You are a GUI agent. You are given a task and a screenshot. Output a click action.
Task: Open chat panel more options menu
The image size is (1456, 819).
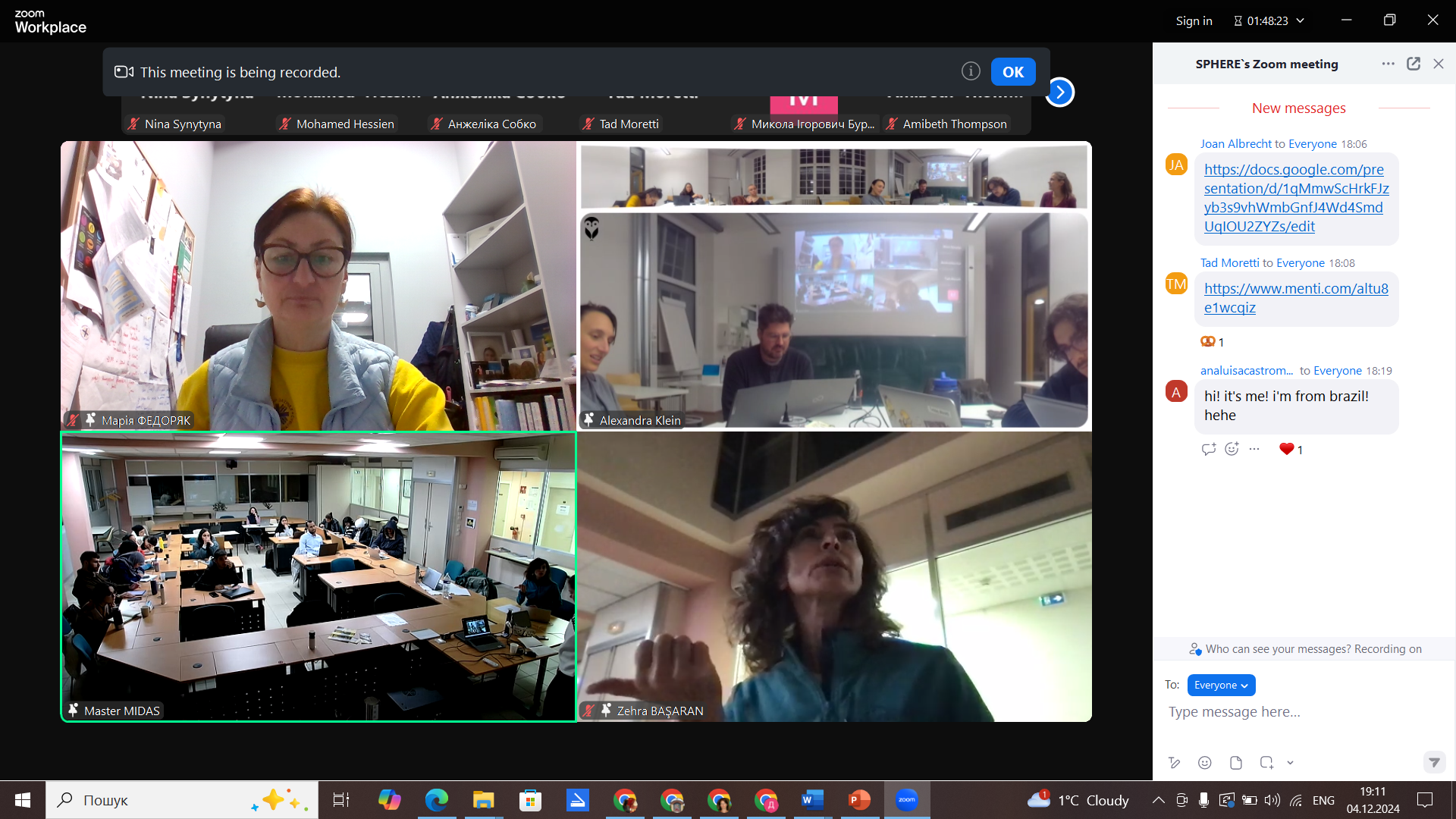coord(1389,64)
